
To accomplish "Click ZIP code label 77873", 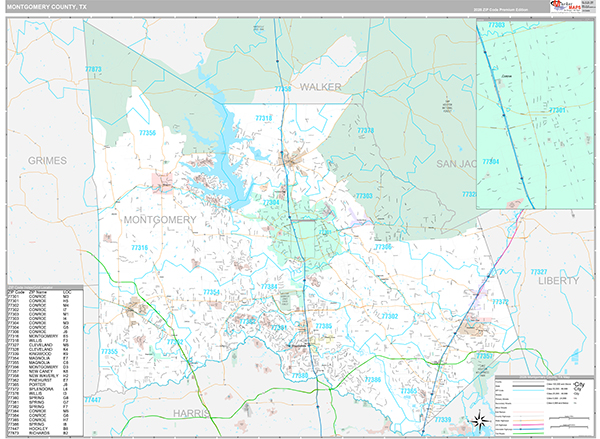I will 93,69.
